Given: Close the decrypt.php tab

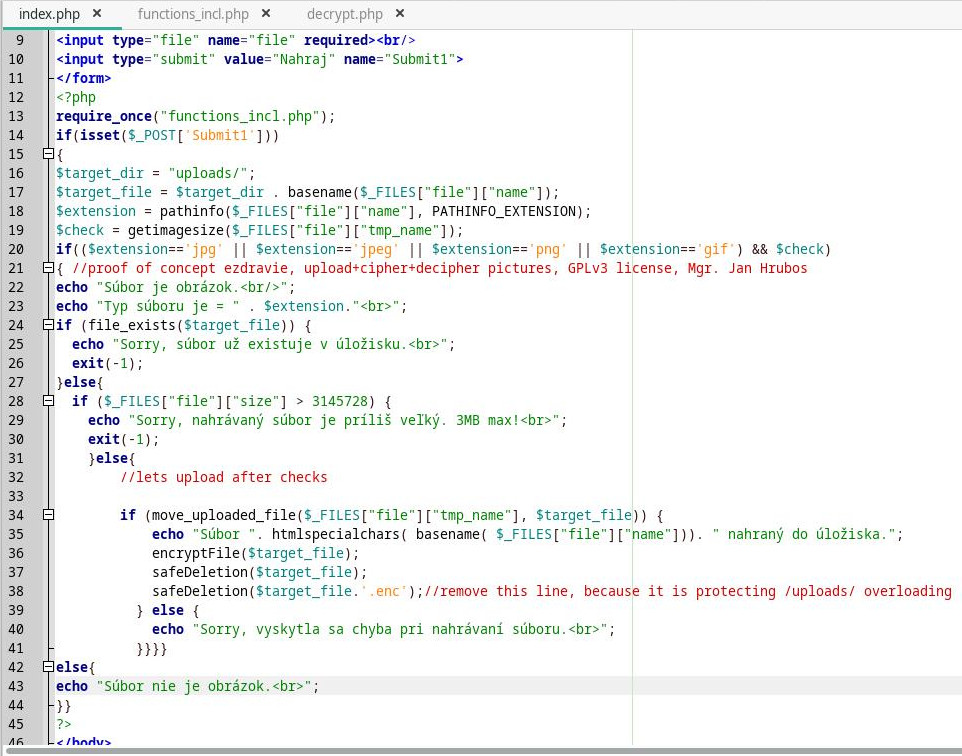Looking at the screenshot, I should coord(400,14).
